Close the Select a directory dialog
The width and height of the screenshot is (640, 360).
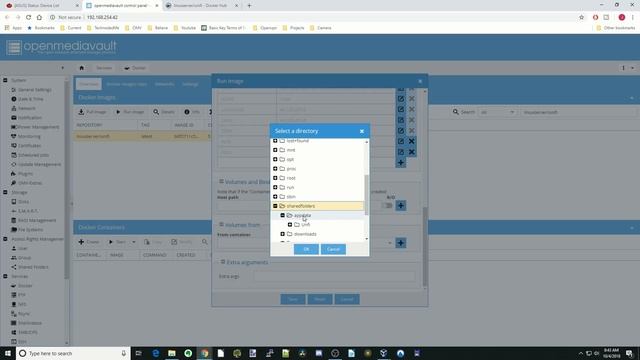(x=362, y=131)
